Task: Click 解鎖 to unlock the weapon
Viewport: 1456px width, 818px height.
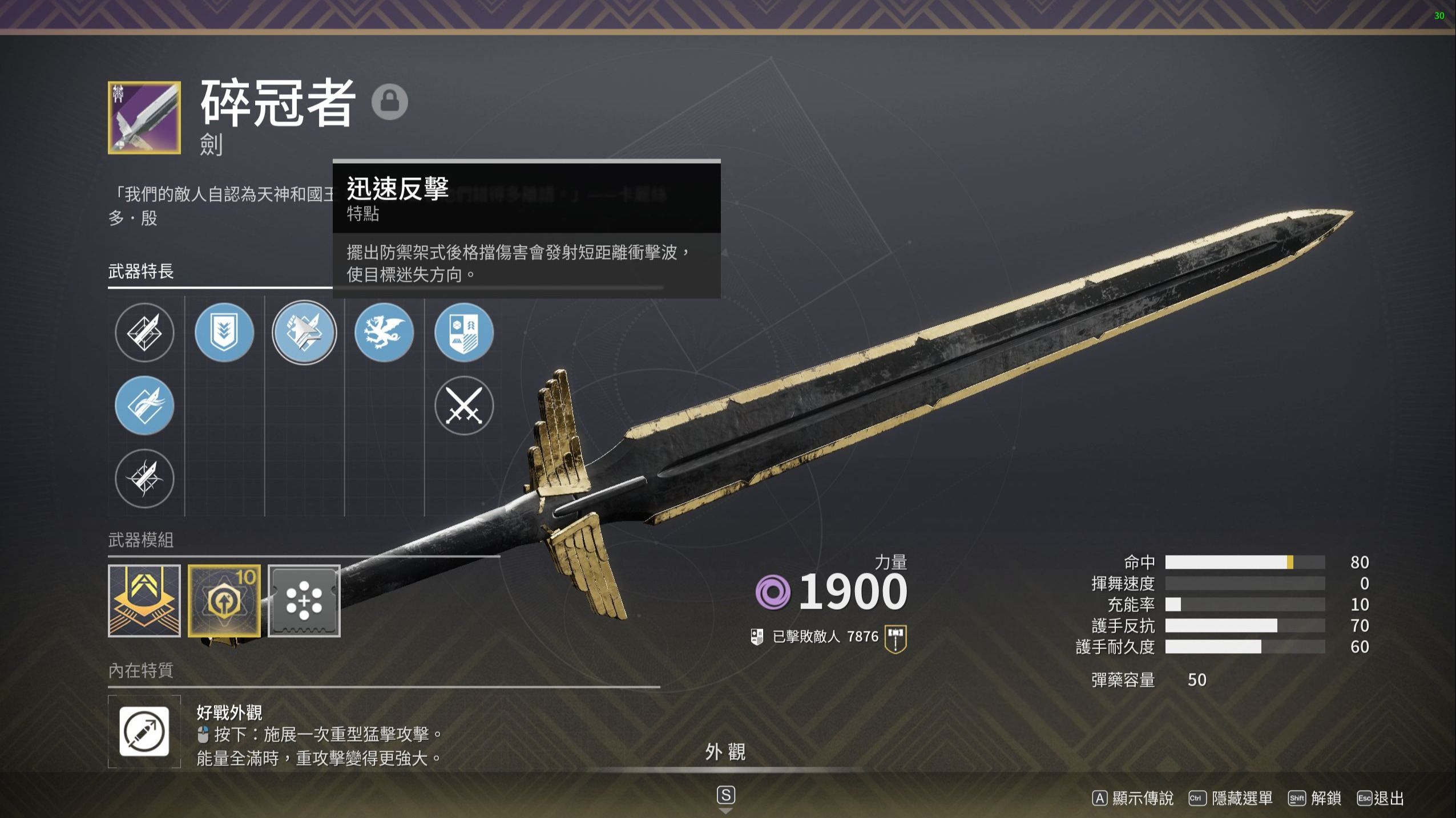Action: click(1315, 798)
